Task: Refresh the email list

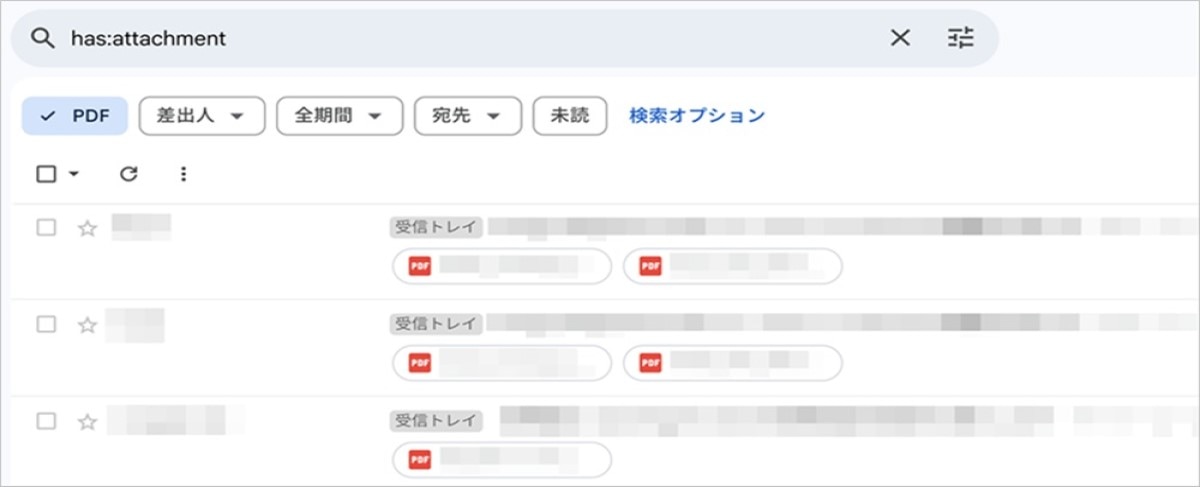Action: (x=128, y=174)
